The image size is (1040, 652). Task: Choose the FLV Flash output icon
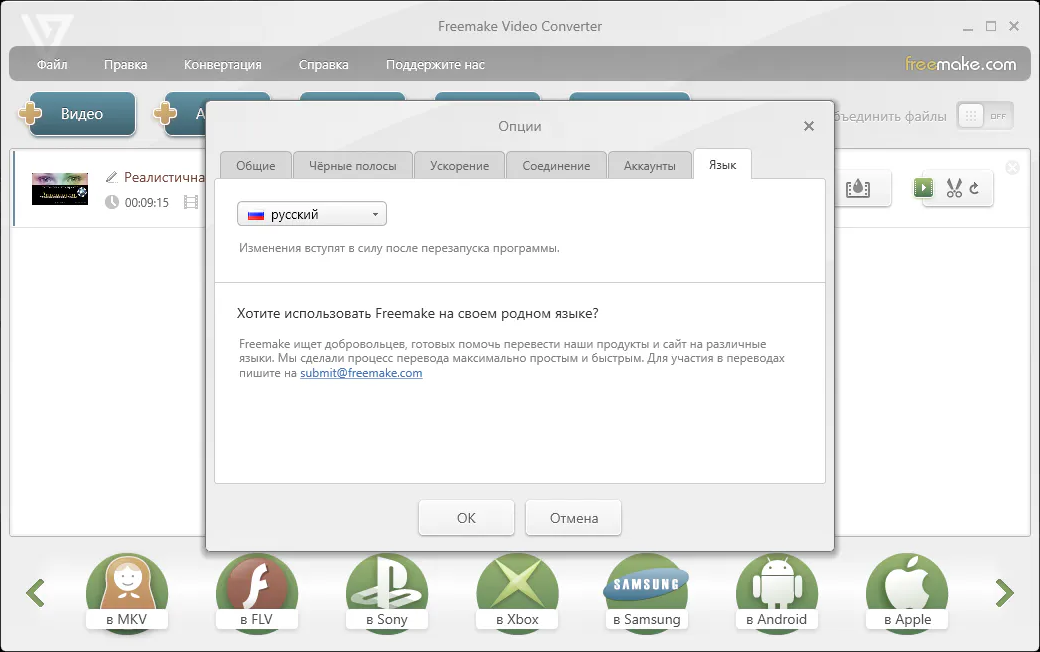tap(257, 592)
